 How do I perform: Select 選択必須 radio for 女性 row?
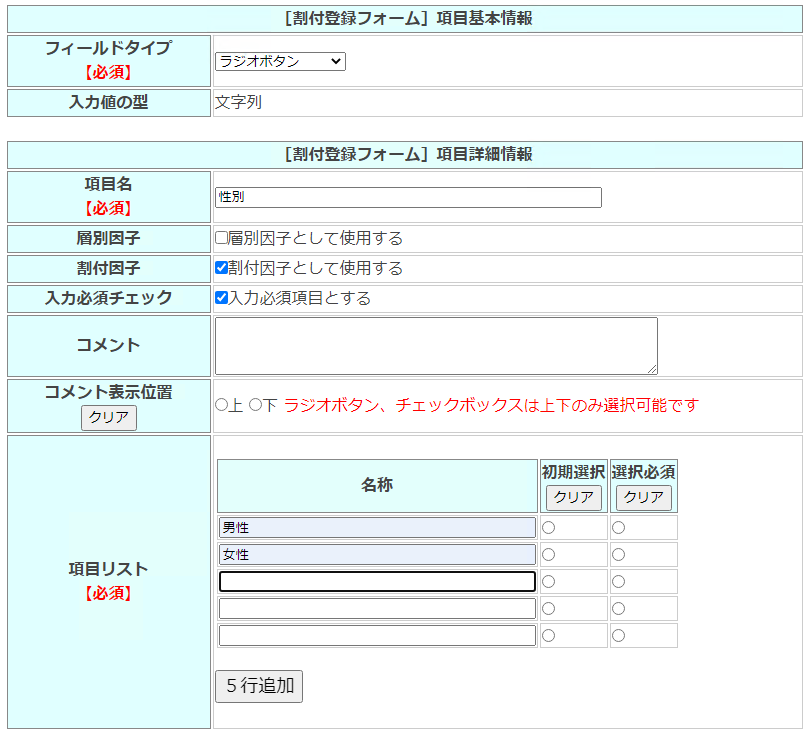pyautogui.click(x=619, y=555)
